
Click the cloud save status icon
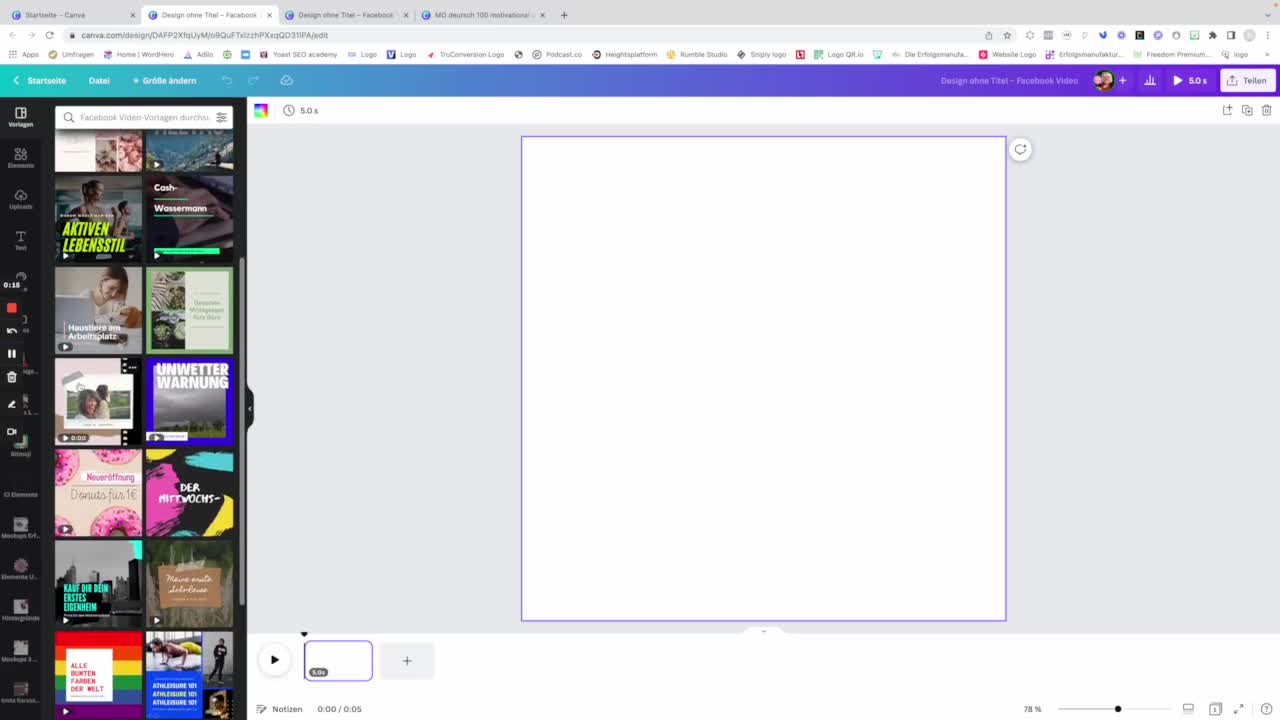286,80
